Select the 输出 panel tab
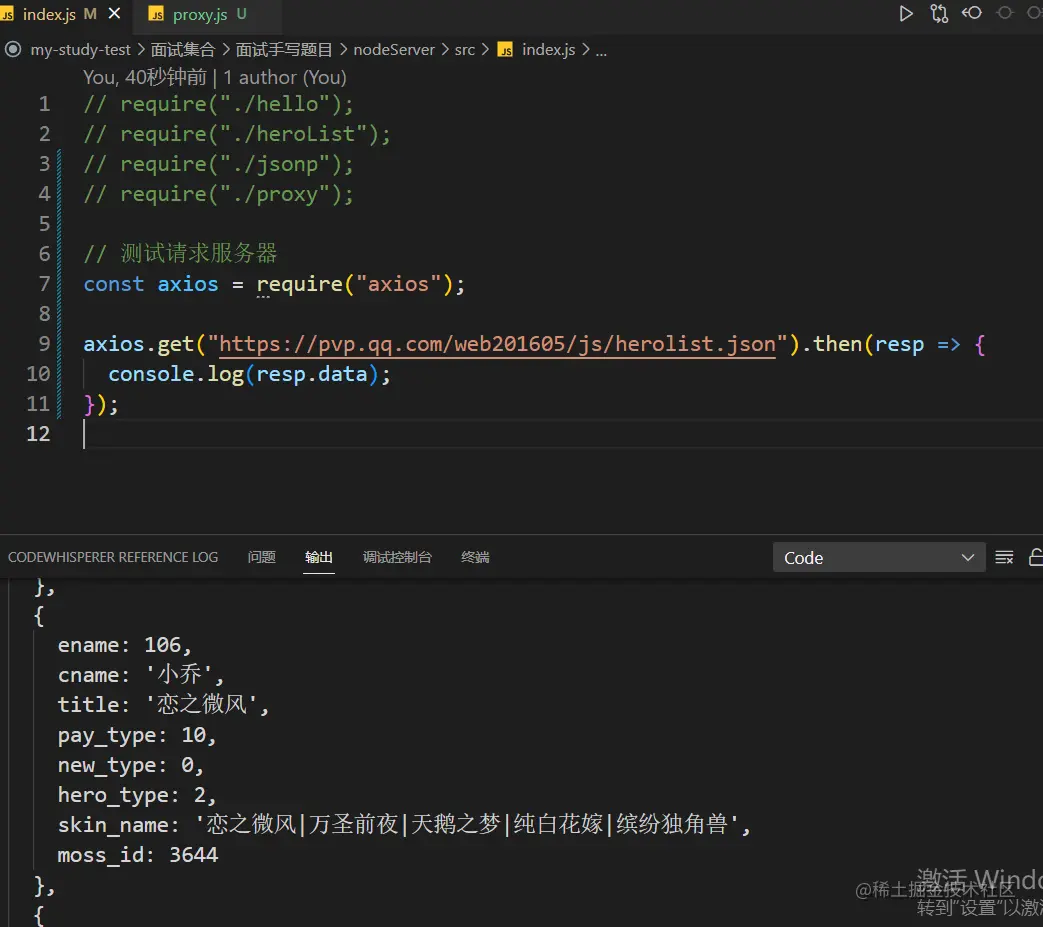This screenshot has width=1043, height=927. click(x=319, y=557)
